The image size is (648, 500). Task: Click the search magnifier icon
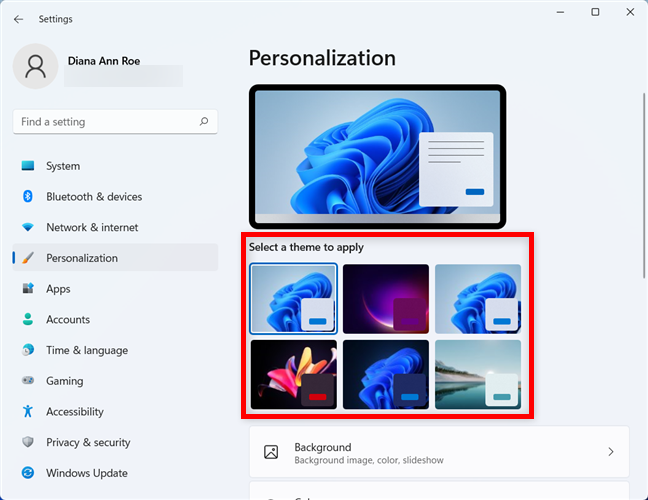[204, 121]
